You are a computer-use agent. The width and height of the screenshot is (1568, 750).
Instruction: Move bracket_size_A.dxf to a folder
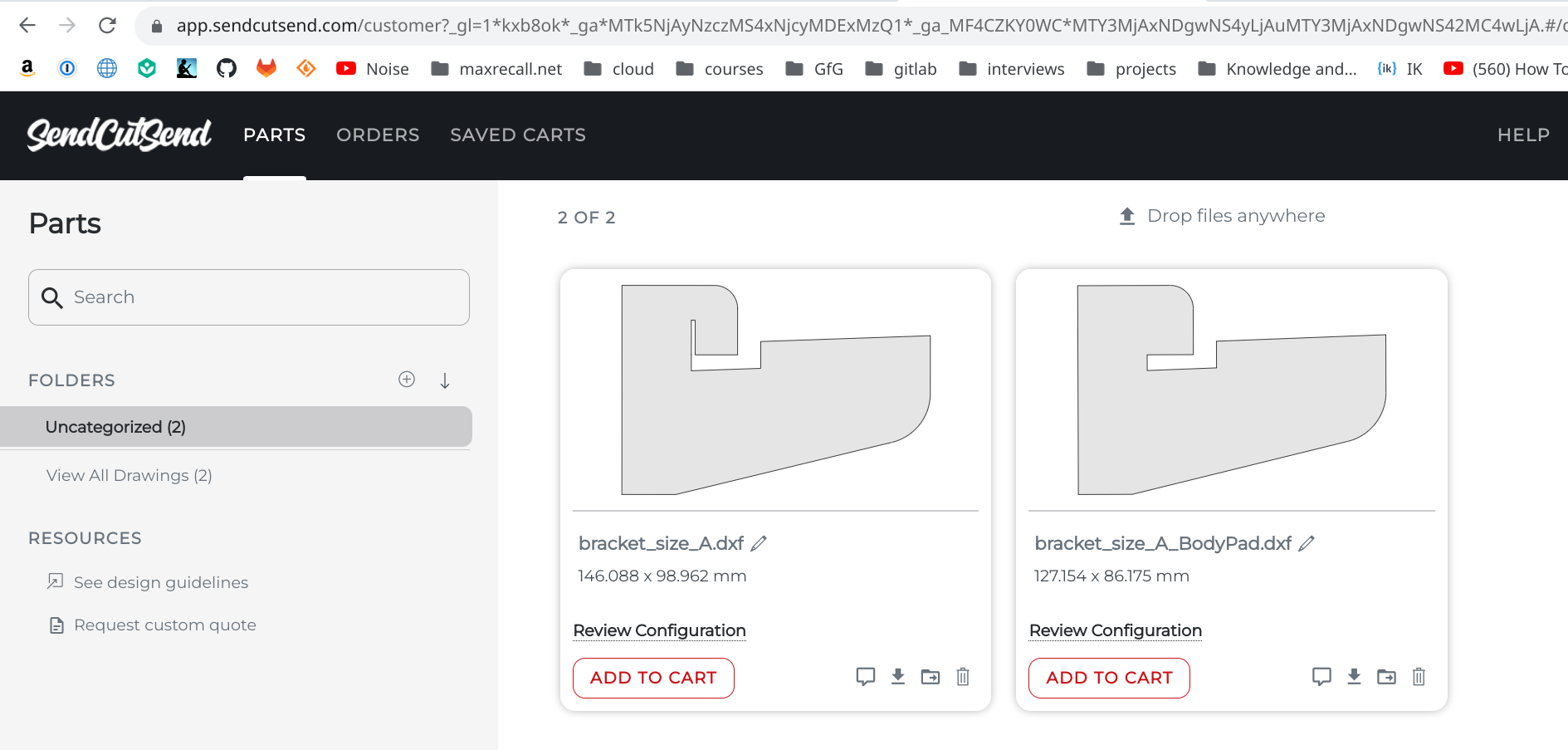[x=931, y=677]
